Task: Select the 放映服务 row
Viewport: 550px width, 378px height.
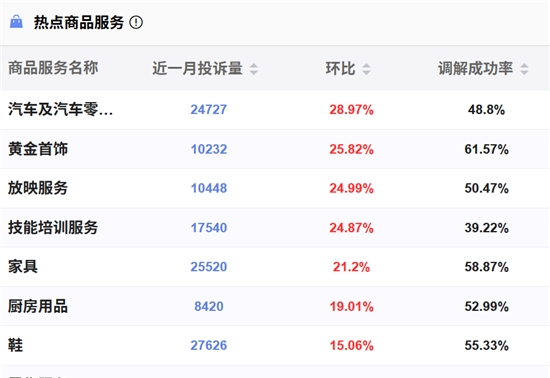Action: (275, 188)
